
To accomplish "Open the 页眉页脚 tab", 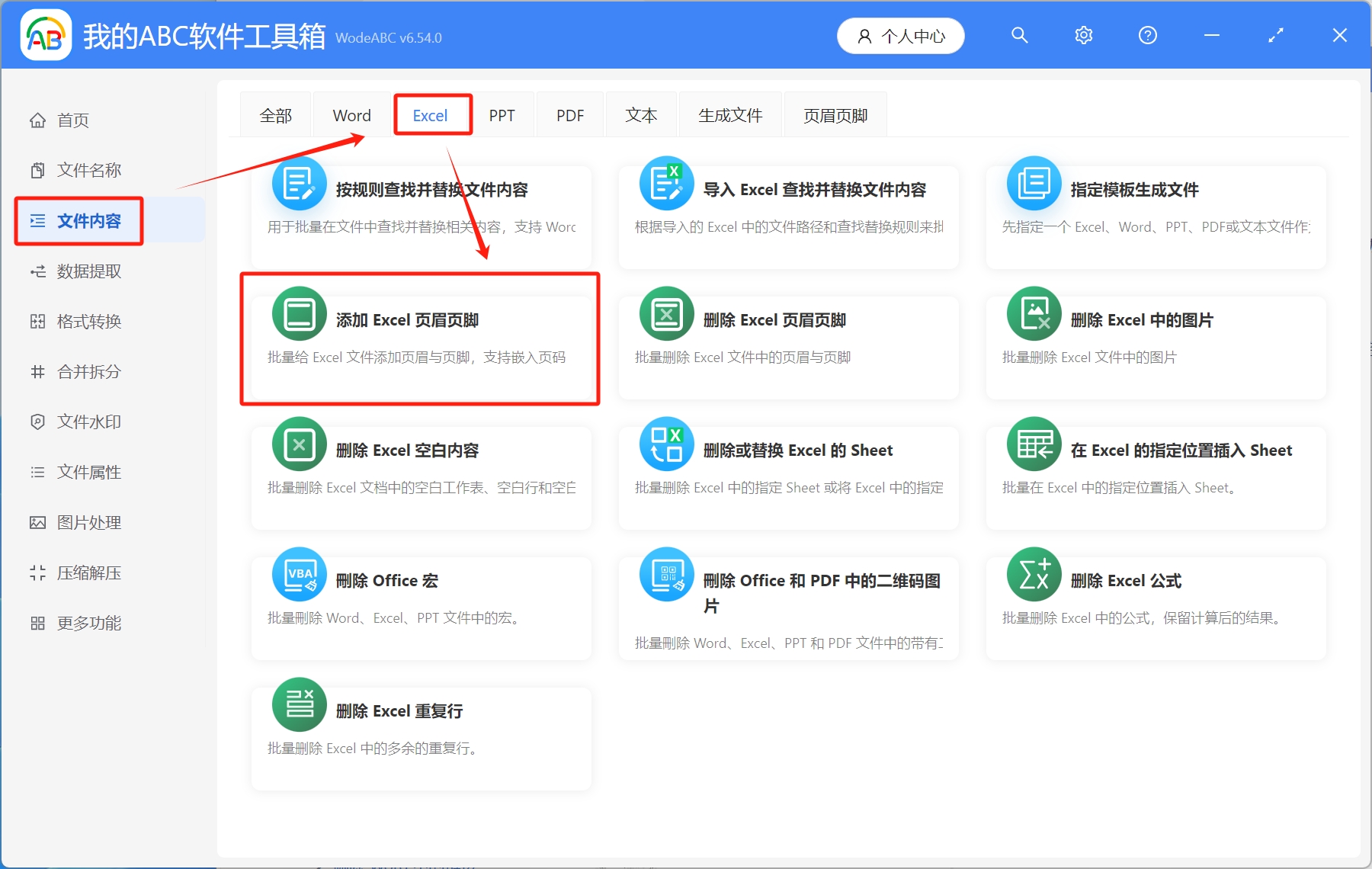I will [835, 116].
